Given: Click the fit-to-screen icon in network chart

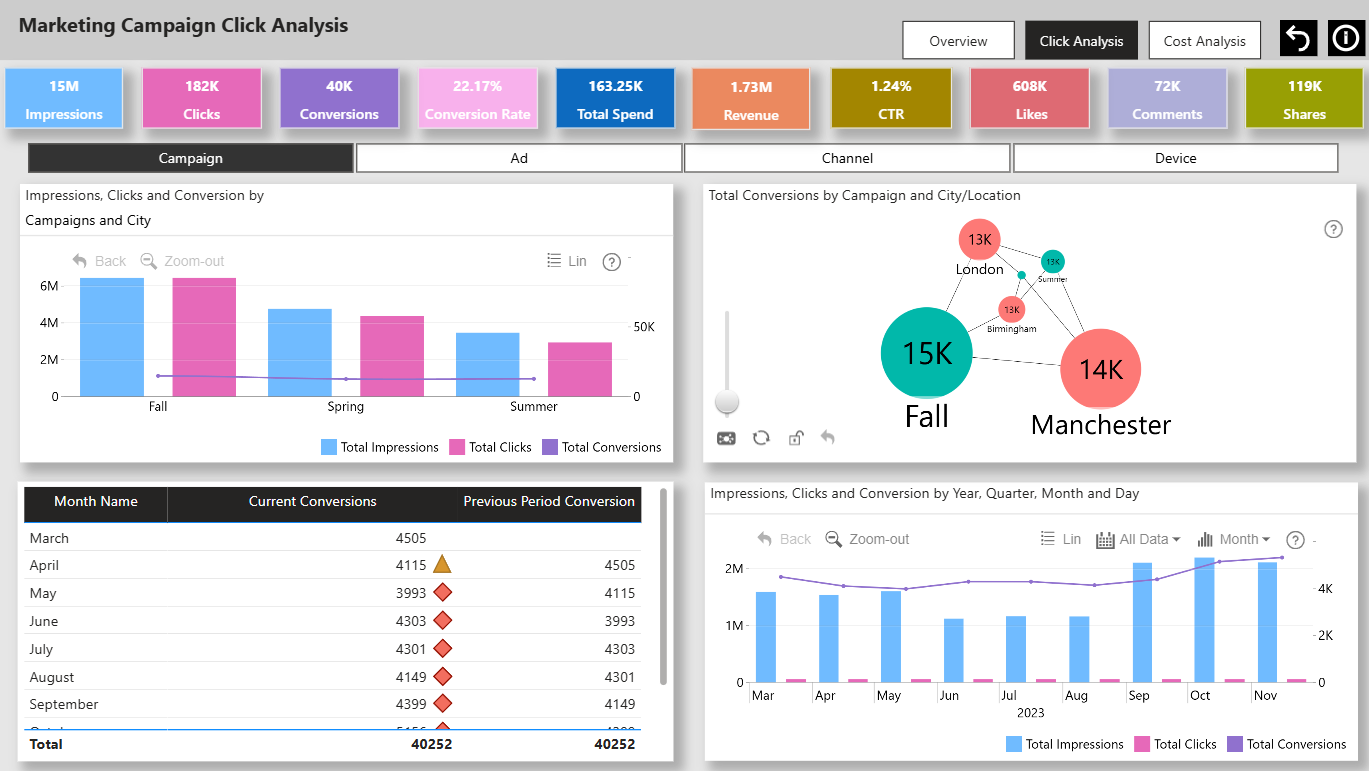Looking at the screenshot, I should (727, 438).
